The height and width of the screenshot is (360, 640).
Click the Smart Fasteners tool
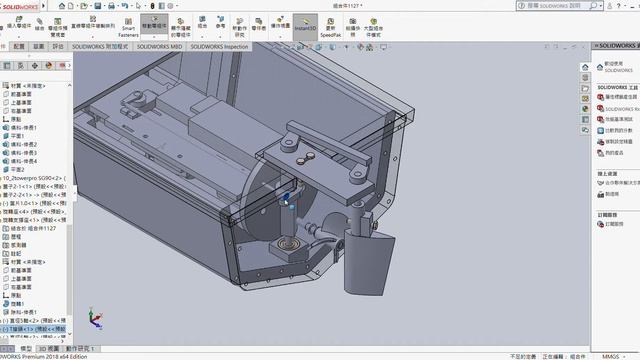click(x=128, y=27)
